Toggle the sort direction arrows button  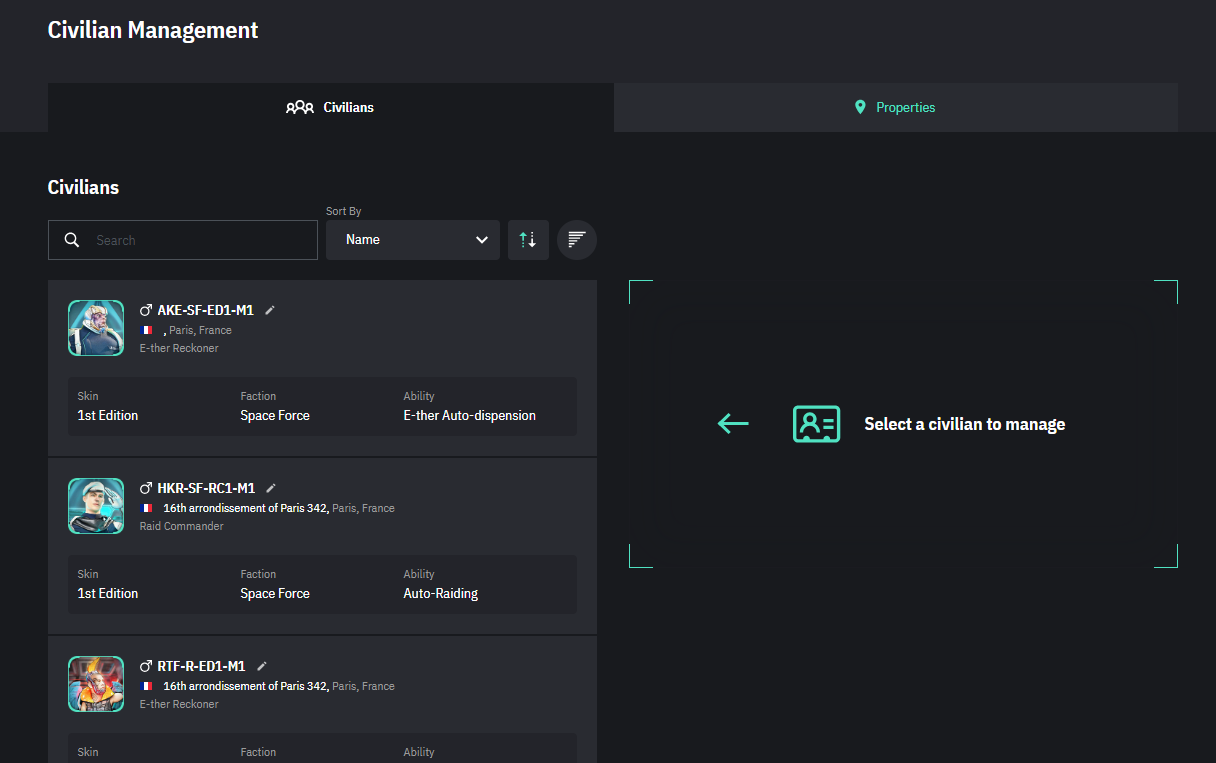coord(528,240)
